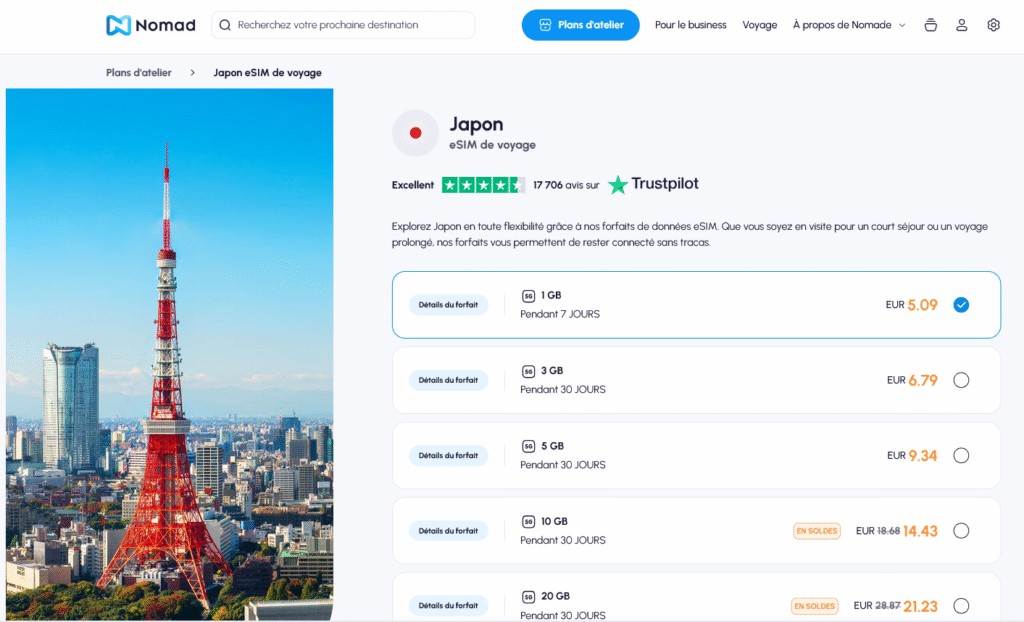The width and height of the screenshot is (1024, 622).
Task: Open the Pour le business menu item
Action: [x=690, y=24]
